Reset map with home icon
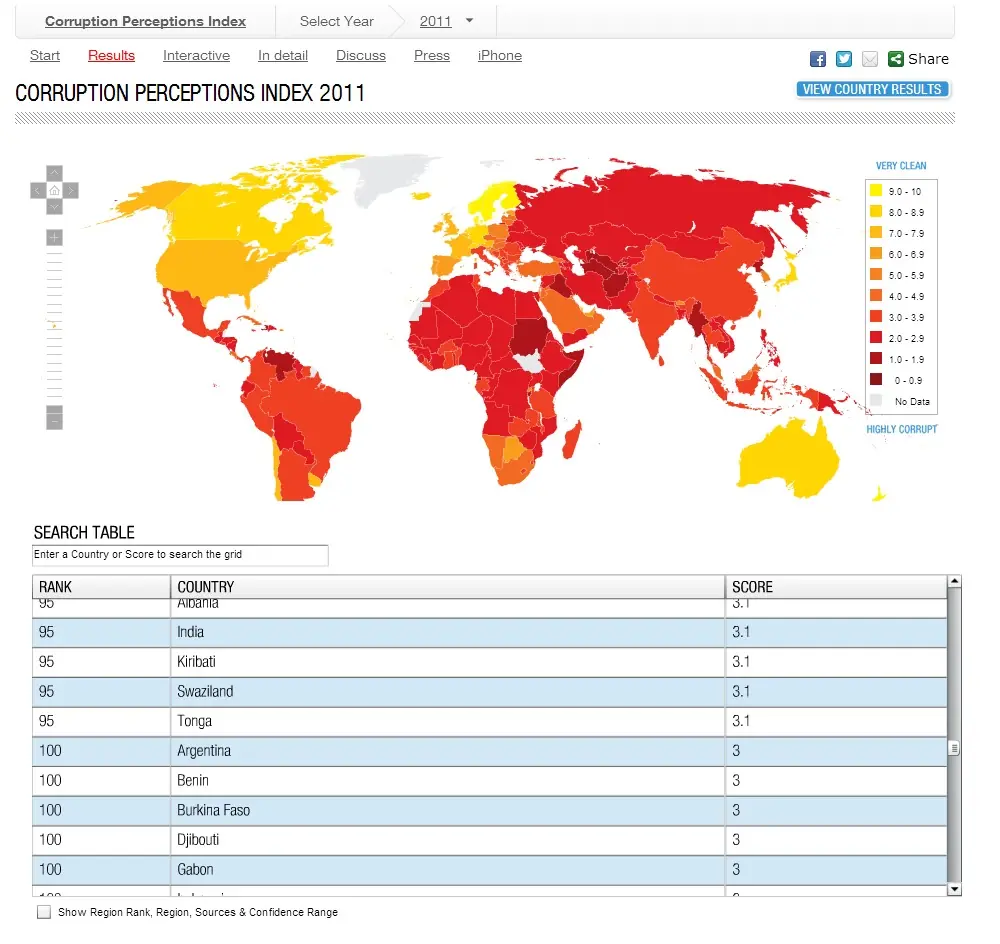1000x944 pixels. tap(55, 190)
